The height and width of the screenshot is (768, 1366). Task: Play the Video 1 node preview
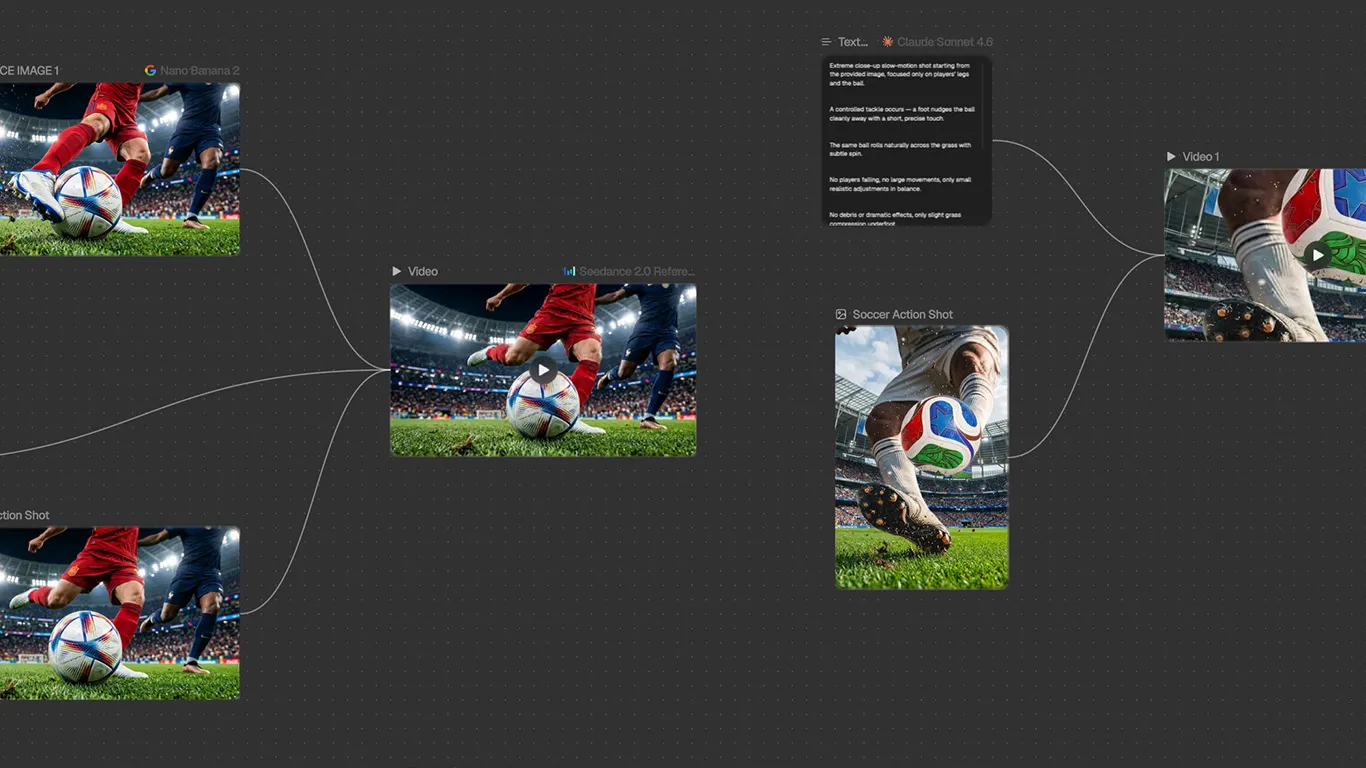tap(1318, 255)
